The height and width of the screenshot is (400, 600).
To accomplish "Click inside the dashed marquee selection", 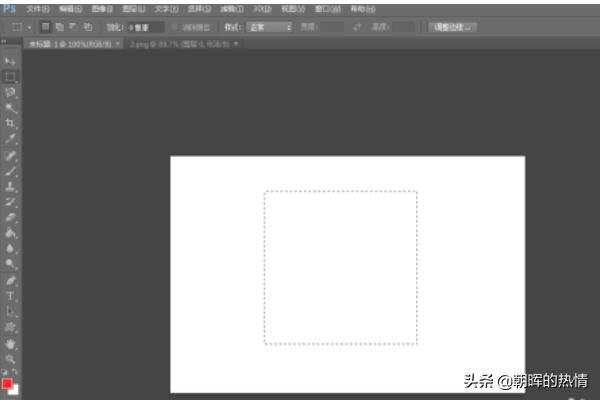I will 341,268.
